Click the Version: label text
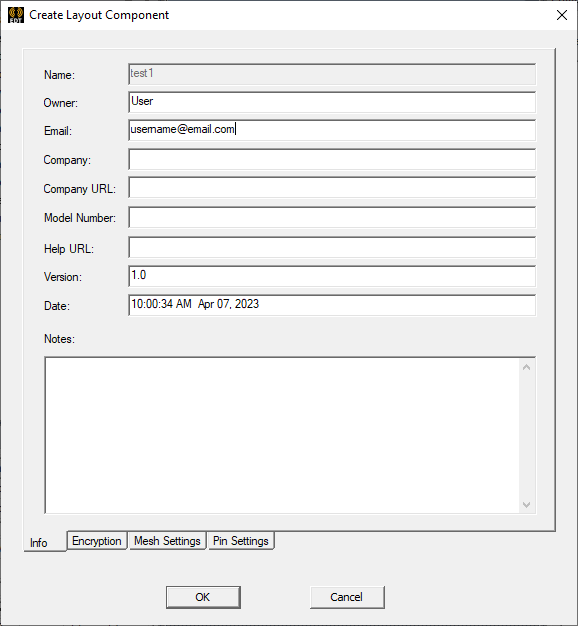 (63, 277)
